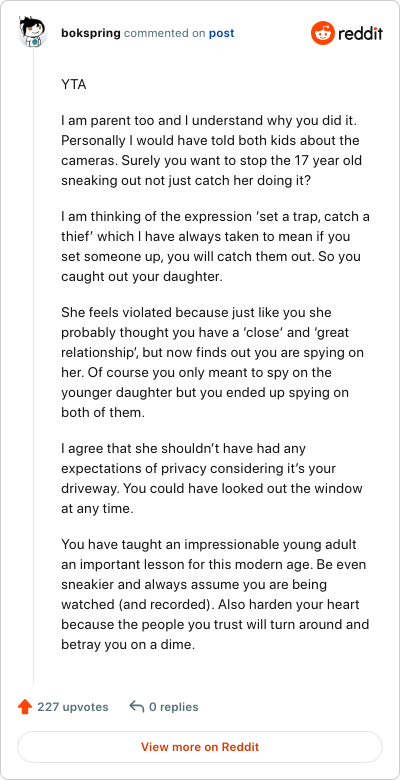Click 'You have taught an impressionable young adult' line
Viewport: 400px width, 780px height.
[209, 544]
